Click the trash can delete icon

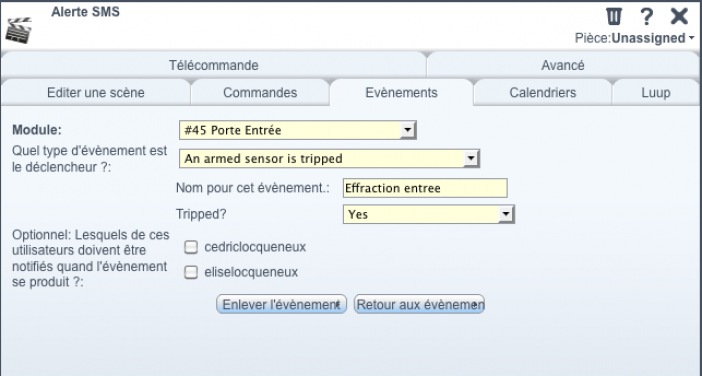point(614,17)
